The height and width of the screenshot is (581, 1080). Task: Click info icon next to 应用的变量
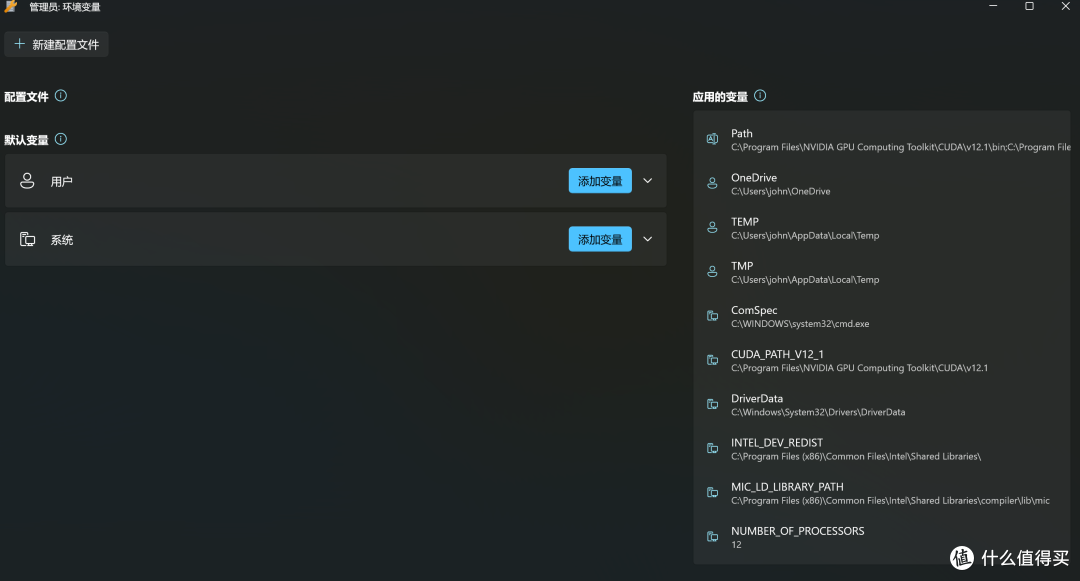(760, 96)
